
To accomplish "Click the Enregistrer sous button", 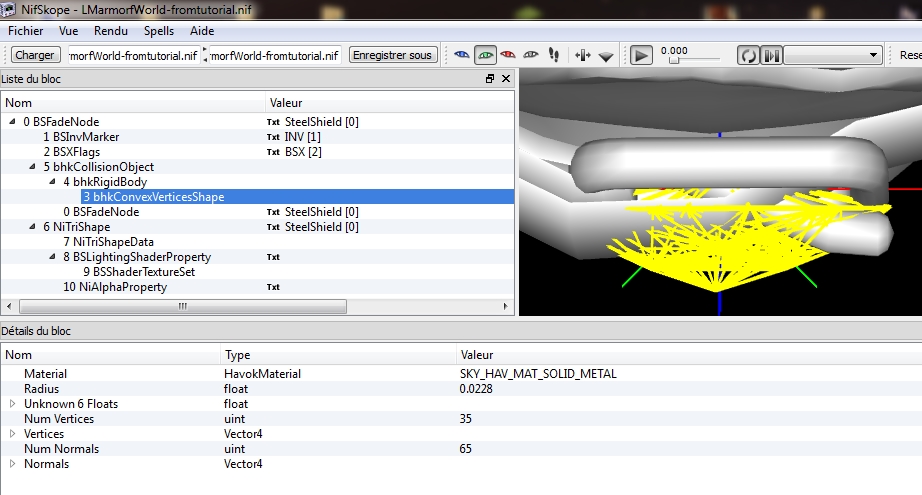I will tap(393, 55).
